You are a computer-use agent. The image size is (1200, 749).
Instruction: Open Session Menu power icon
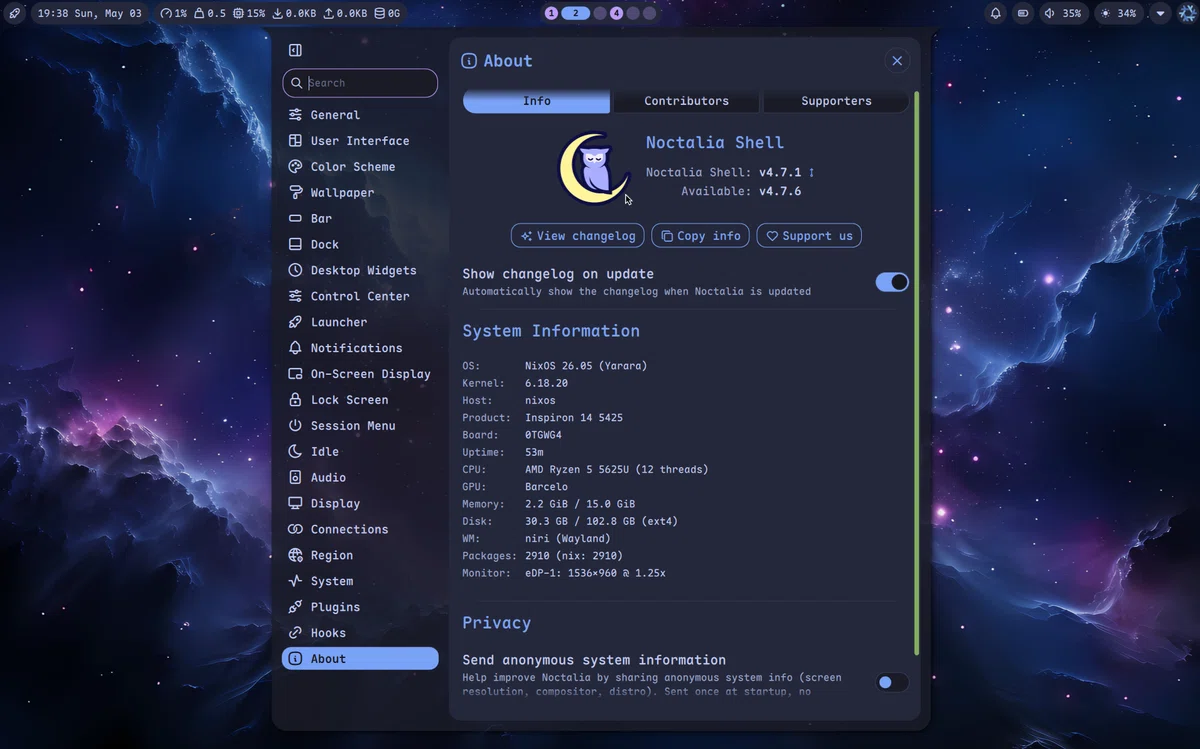tap(295, 425)
